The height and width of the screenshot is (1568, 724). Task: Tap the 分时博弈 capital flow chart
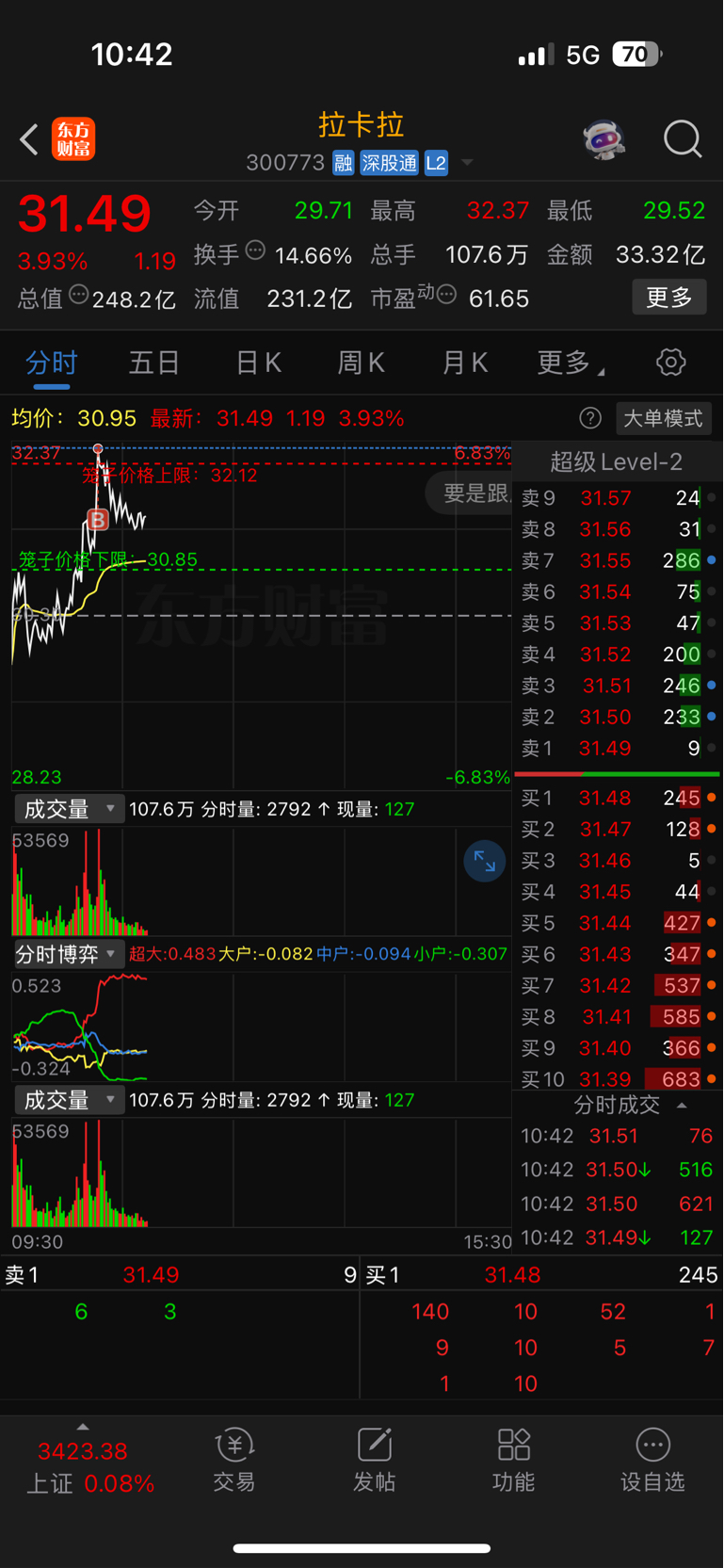point(262,1026)
